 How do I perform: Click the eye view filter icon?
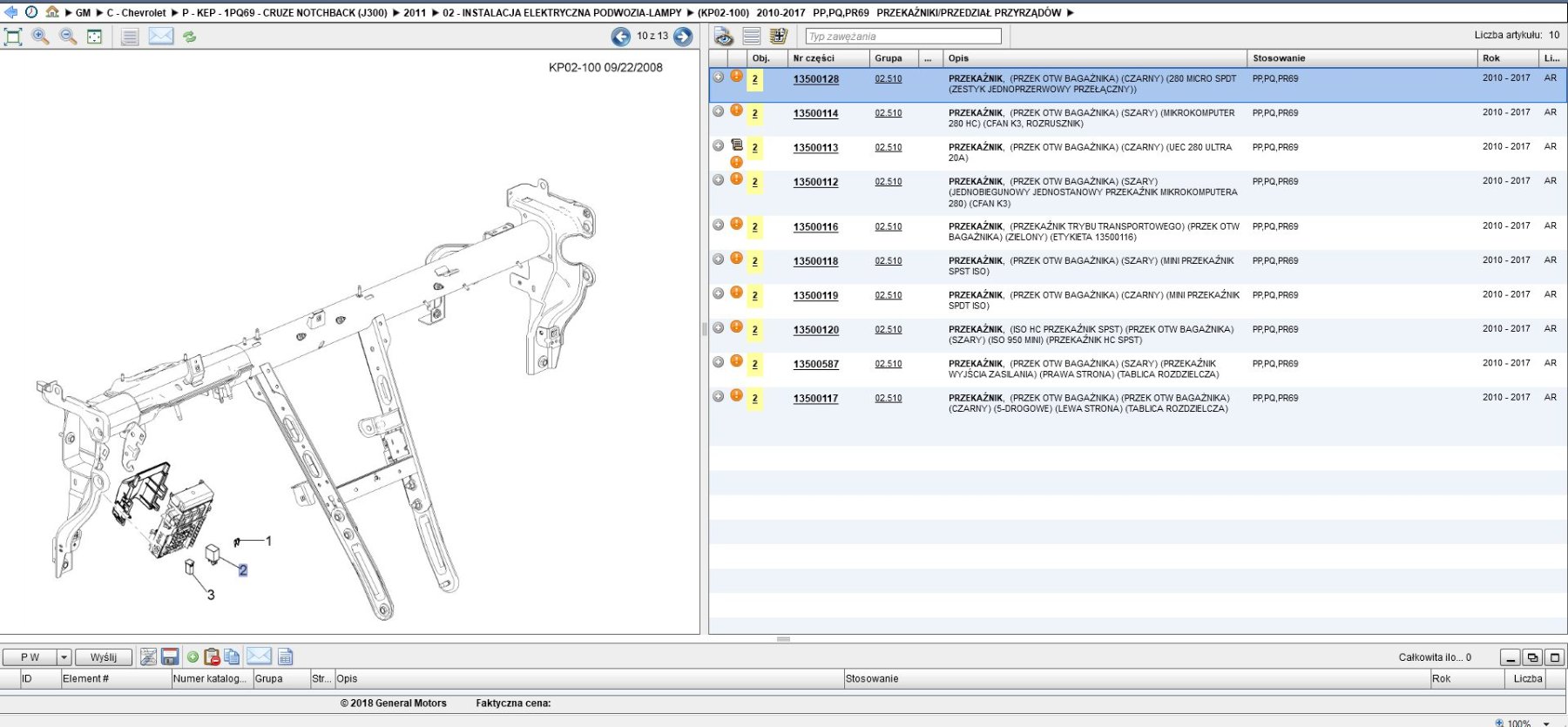click(x=723, y=37)
